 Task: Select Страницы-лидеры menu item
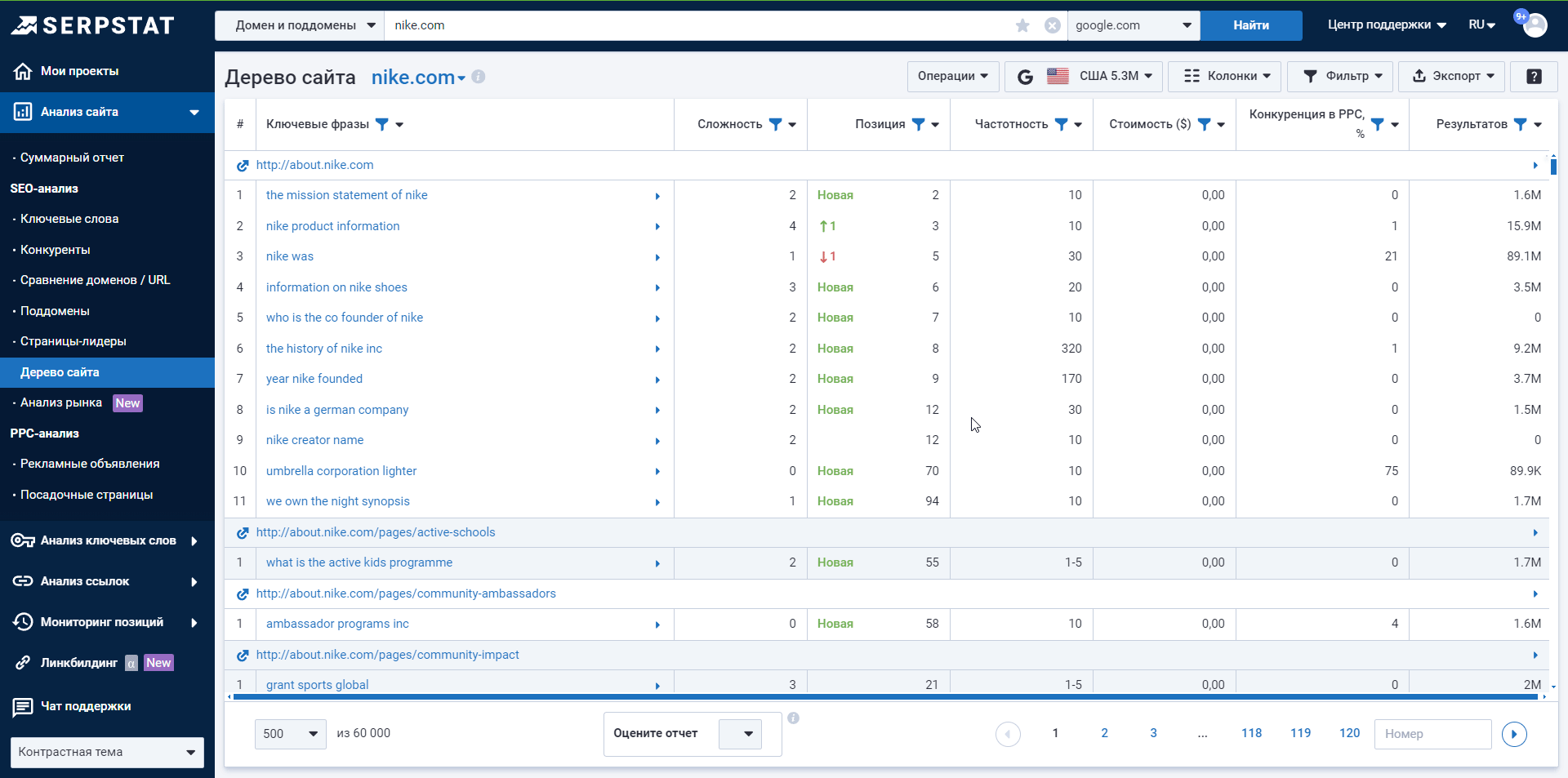[x=73, y=341]
